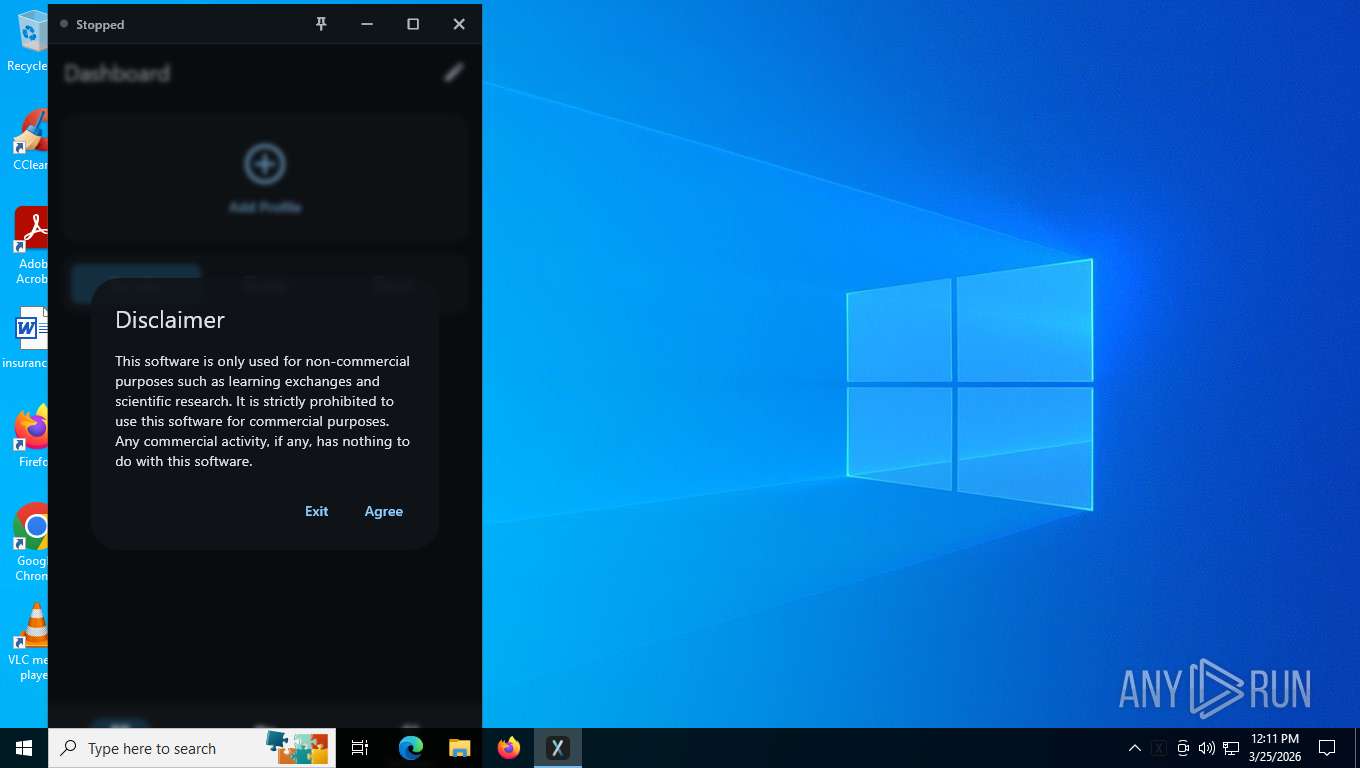The width and height of the screenshot is (1360, 768).
Task: Click the Disclaimer dialog title
Action: coord(170,320)
